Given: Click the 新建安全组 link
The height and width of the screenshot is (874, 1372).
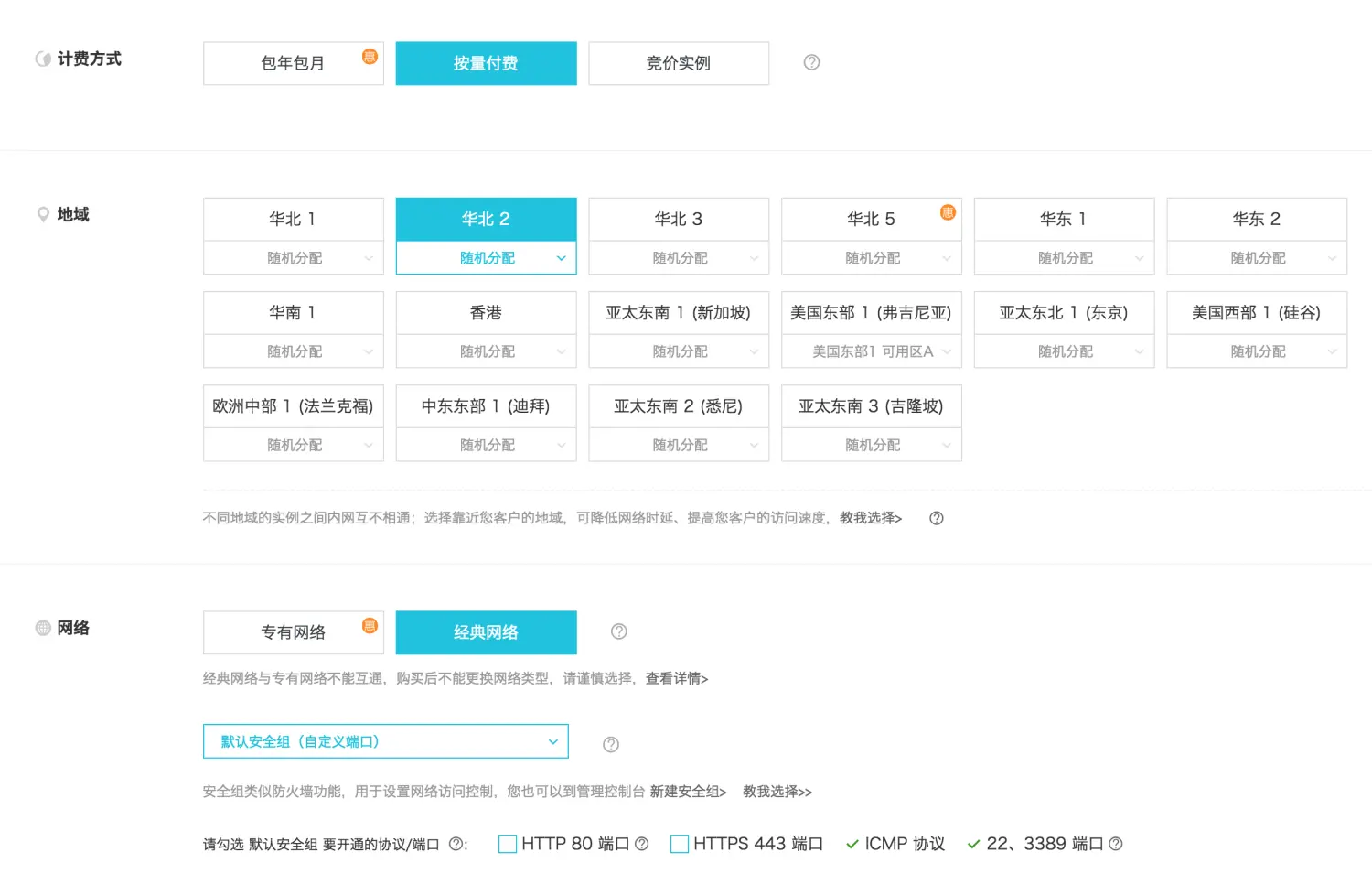Looking at the screenshot, I should coord(687,792).
